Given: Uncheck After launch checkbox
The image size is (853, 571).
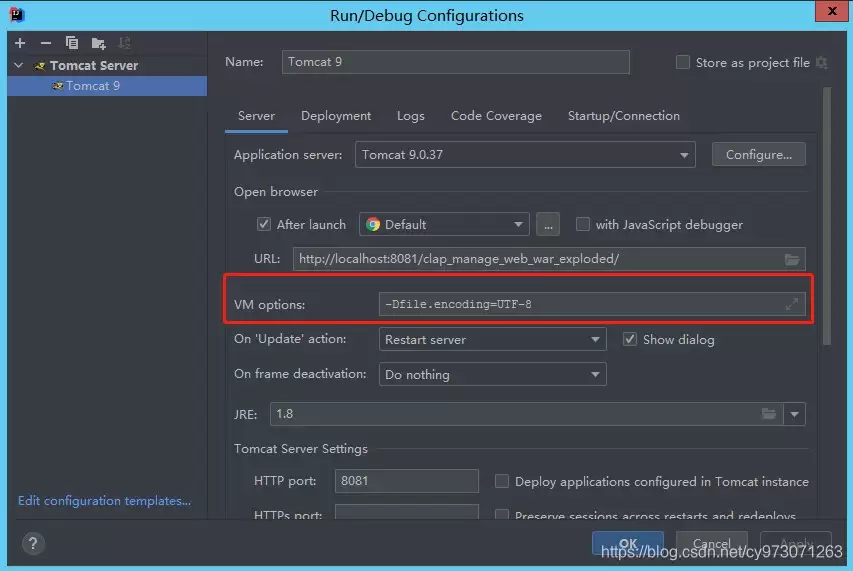Looking at the screenshot, I should [x=264, y=224].
